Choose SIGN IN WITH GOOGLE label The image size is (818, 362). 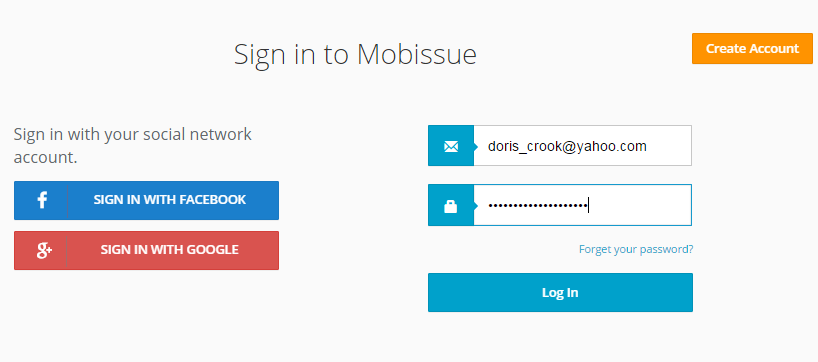tap(170, 250)
